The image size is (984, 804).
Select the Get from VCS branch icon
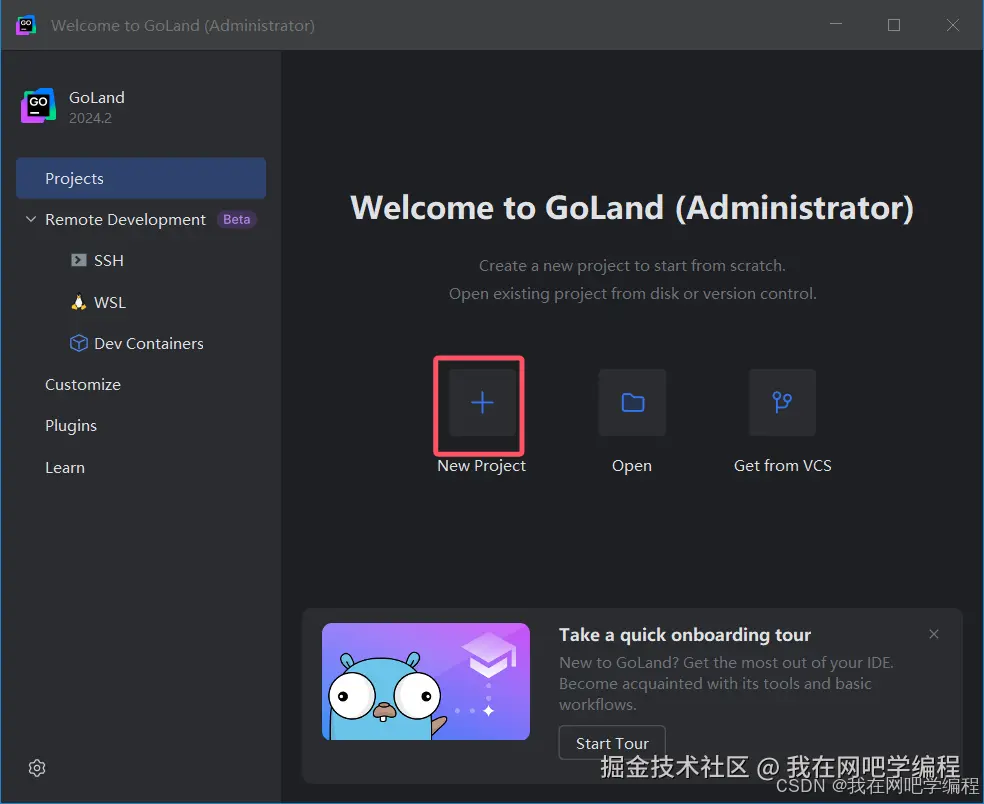tap(782, 403)
